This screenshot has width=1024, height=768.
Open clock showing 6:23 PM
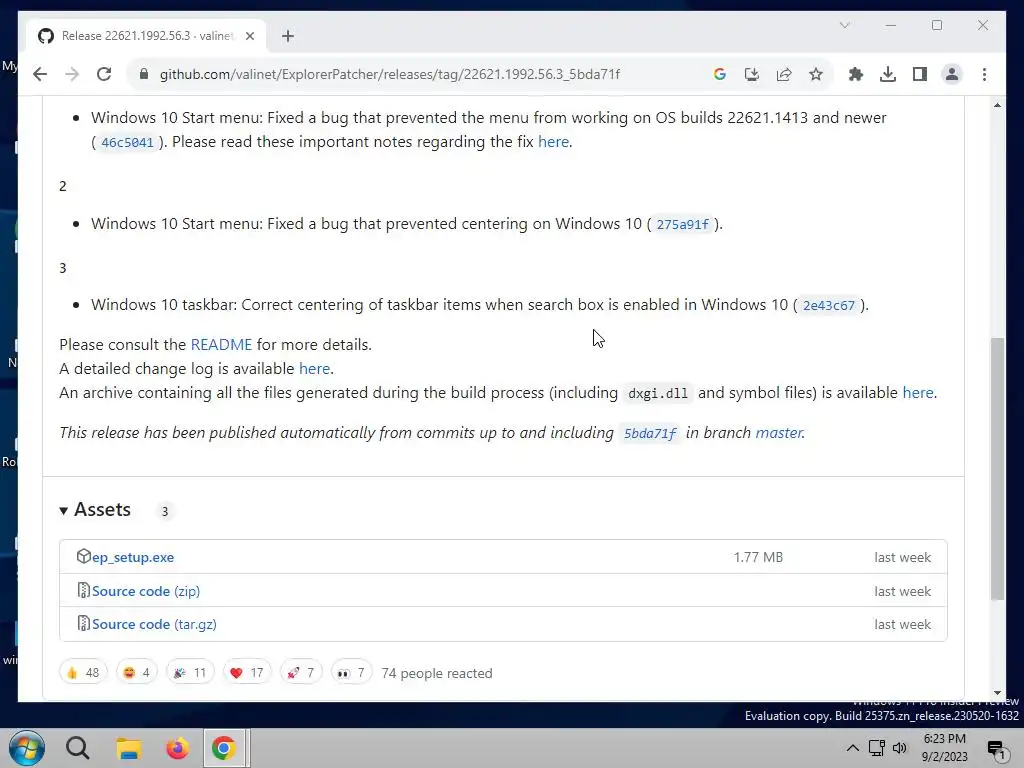(x=944, y=748)
